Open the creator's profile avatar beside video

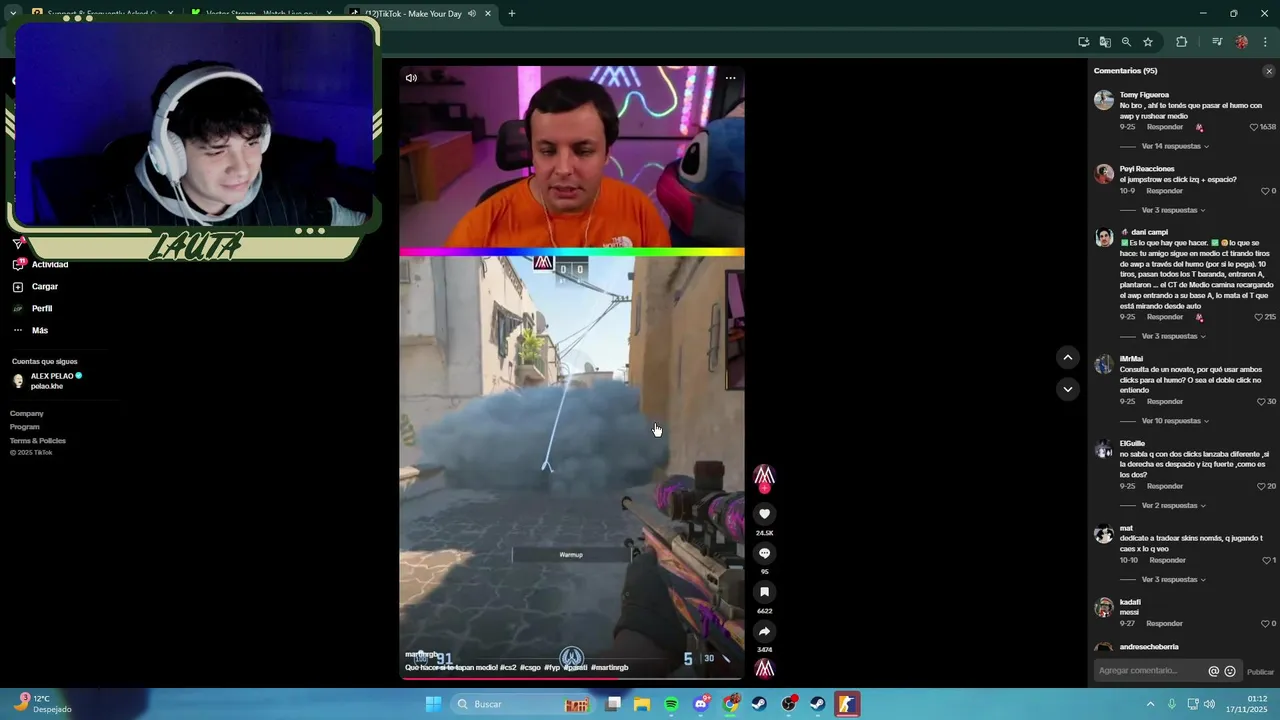(x=764, y=476)
